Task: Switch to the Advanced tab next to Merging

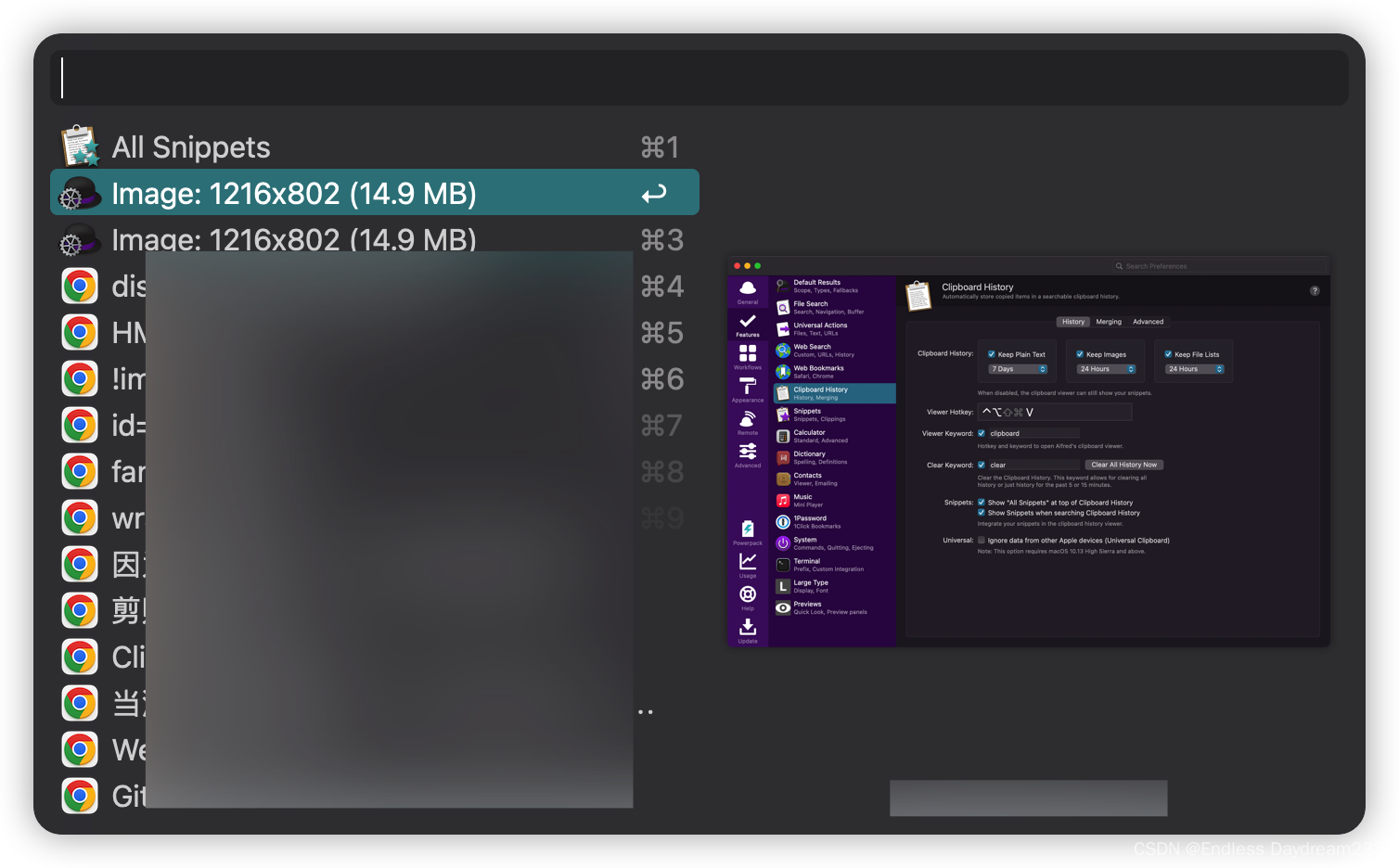Action: tap(1148, 322)
